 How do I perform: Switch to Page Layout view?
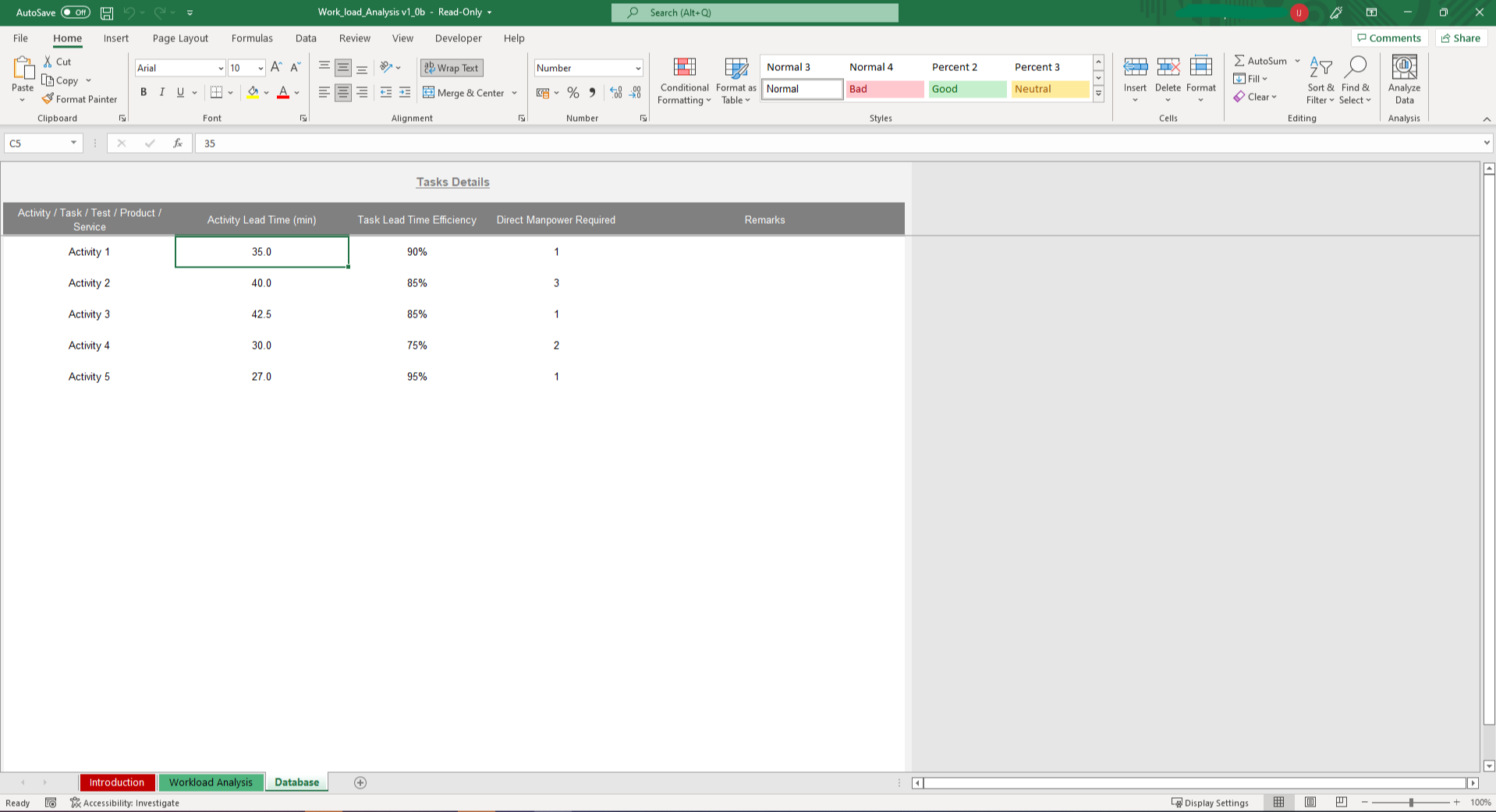point(1310,803)
